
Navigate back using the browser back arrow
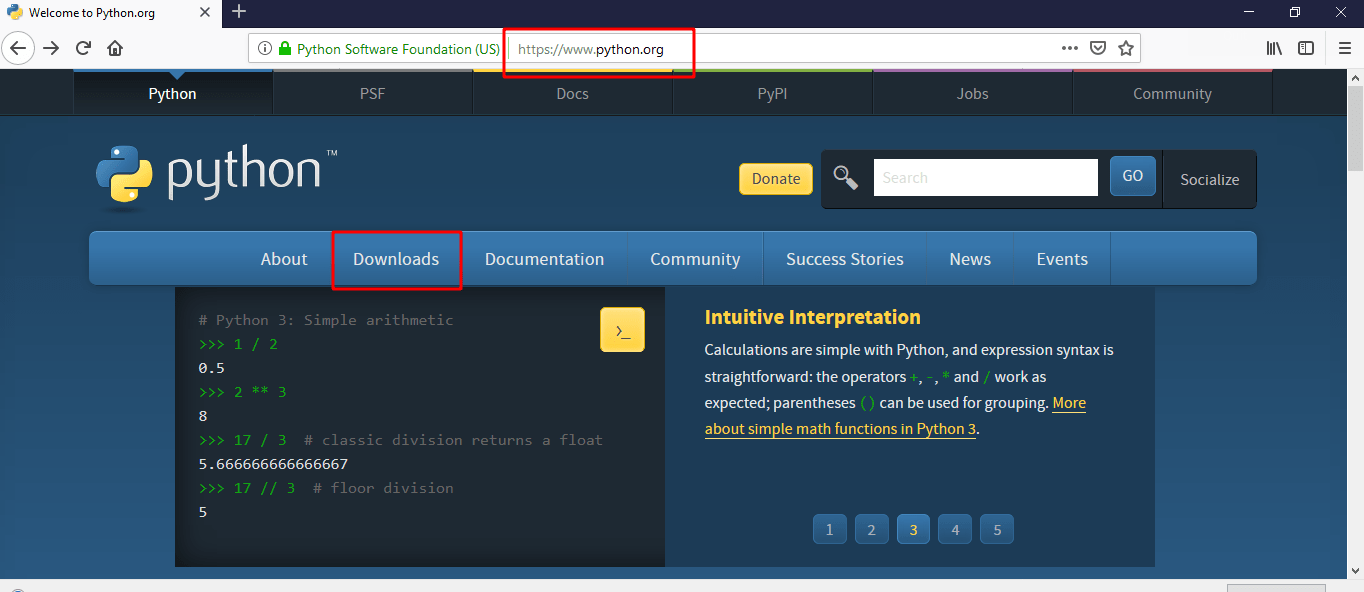18,48
